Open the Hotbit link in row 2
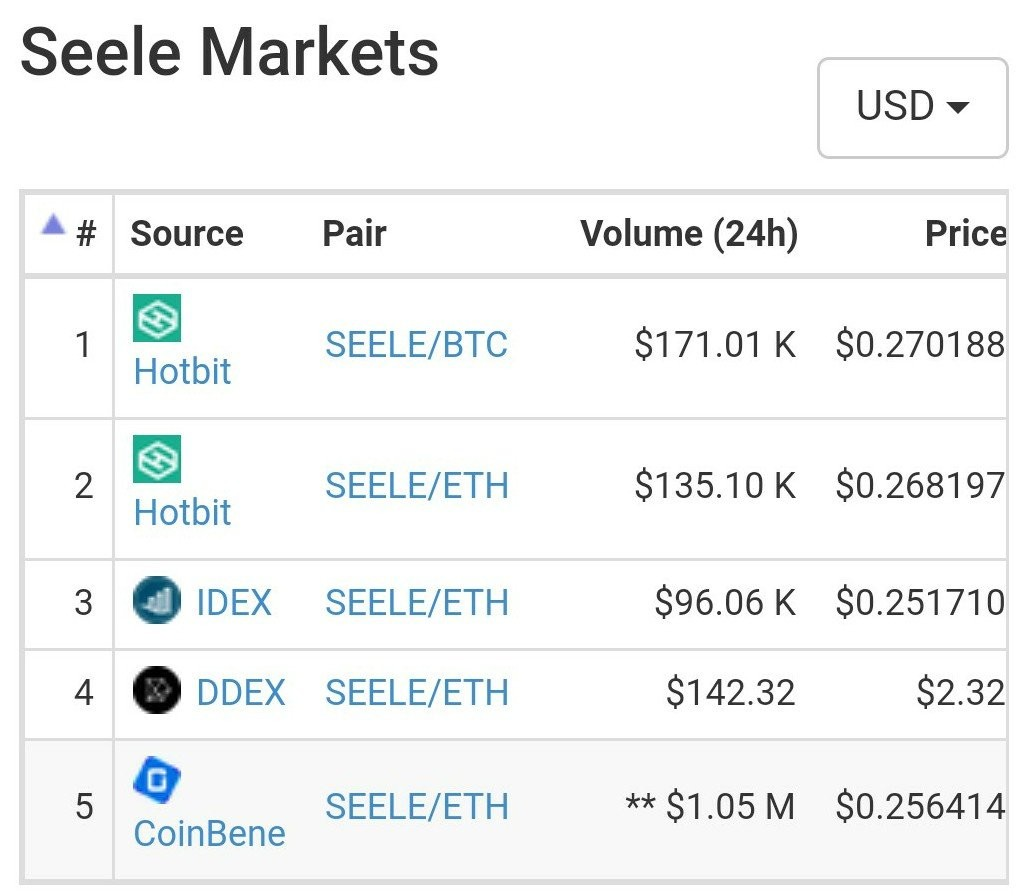 (x=182, y=513)
